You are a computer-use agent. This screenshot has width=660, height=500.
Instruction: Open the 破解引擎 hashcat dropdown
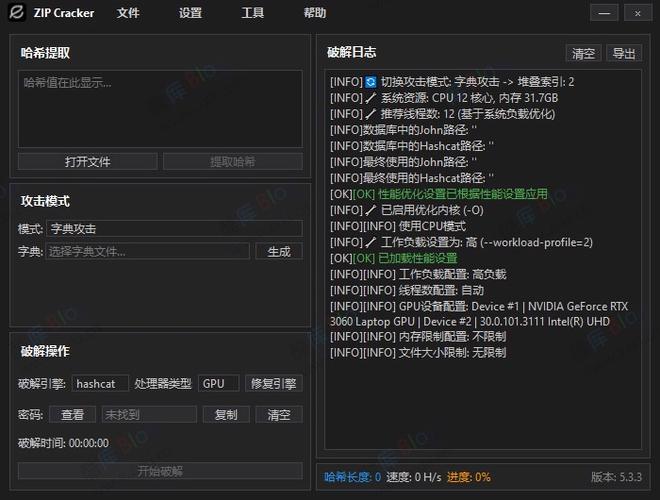point(100,383)
